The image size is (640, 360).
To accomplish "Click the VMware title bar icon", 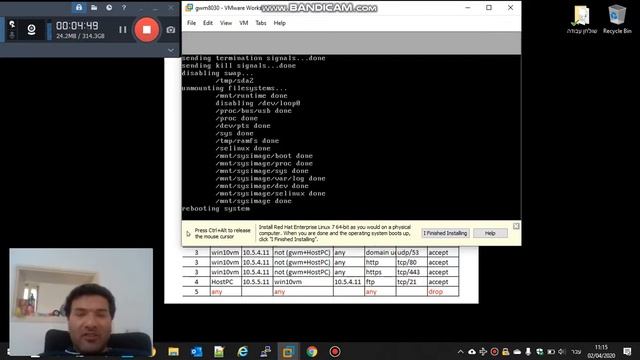I will (189, 8).
